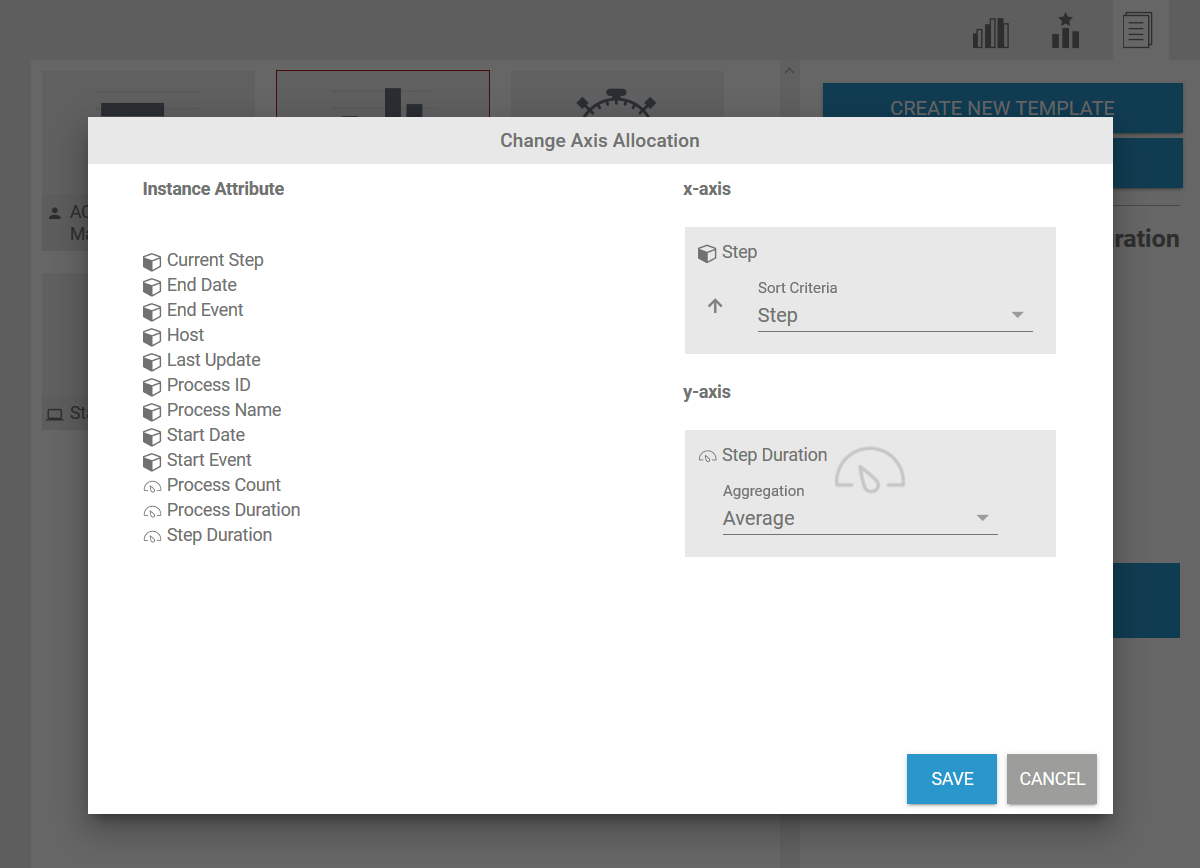Select the End Date attribute

(x=202, y=285)
